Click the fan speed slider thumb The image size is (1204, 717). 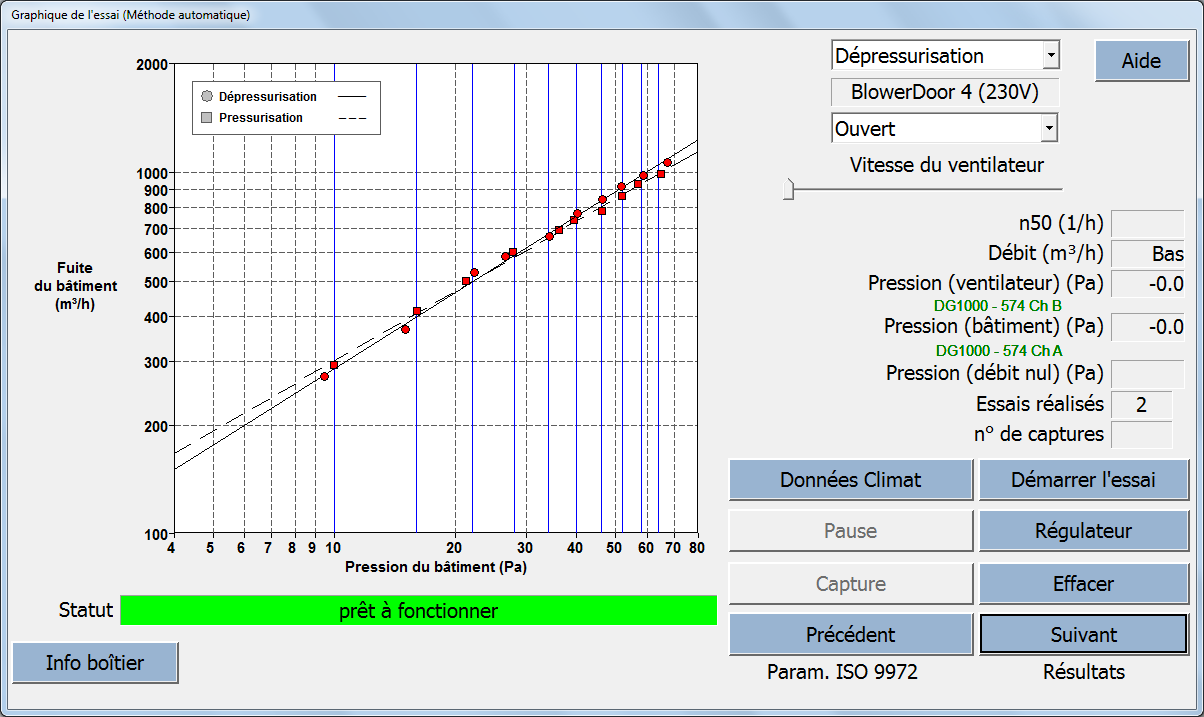tap(788, 188)
